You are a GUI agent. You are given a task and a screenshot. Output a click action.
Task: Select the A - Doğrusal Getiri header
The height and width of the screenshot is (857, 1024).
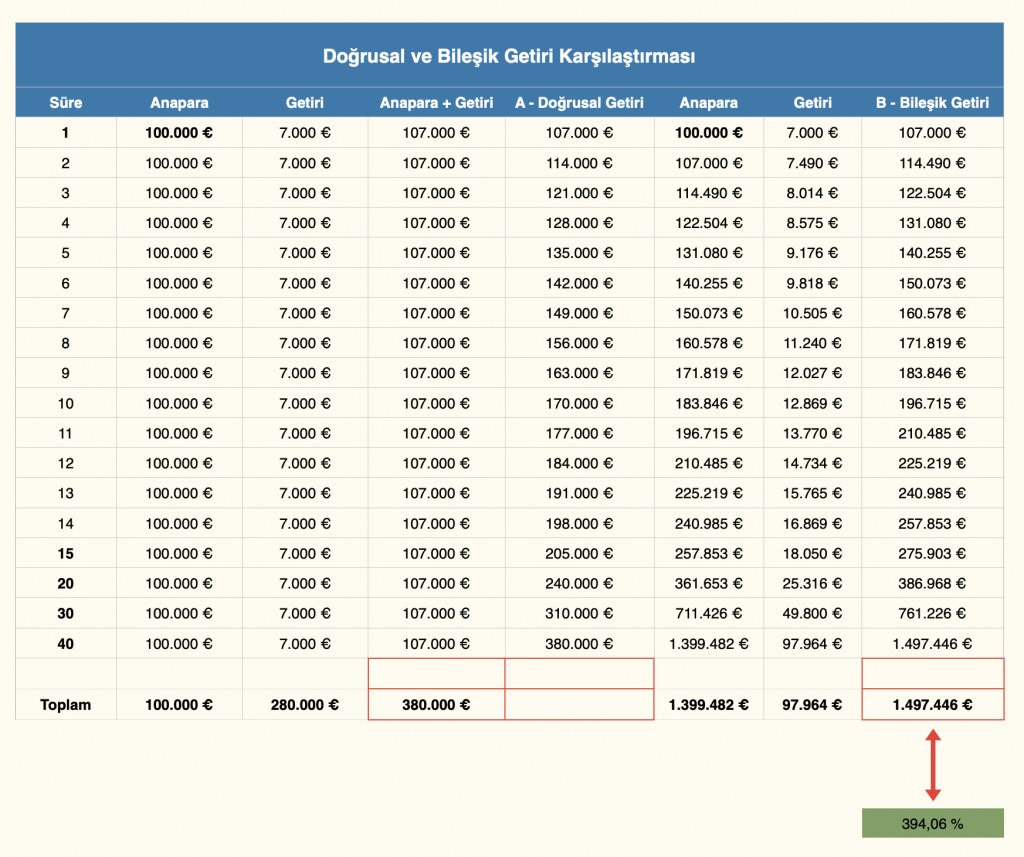[579, 102]
